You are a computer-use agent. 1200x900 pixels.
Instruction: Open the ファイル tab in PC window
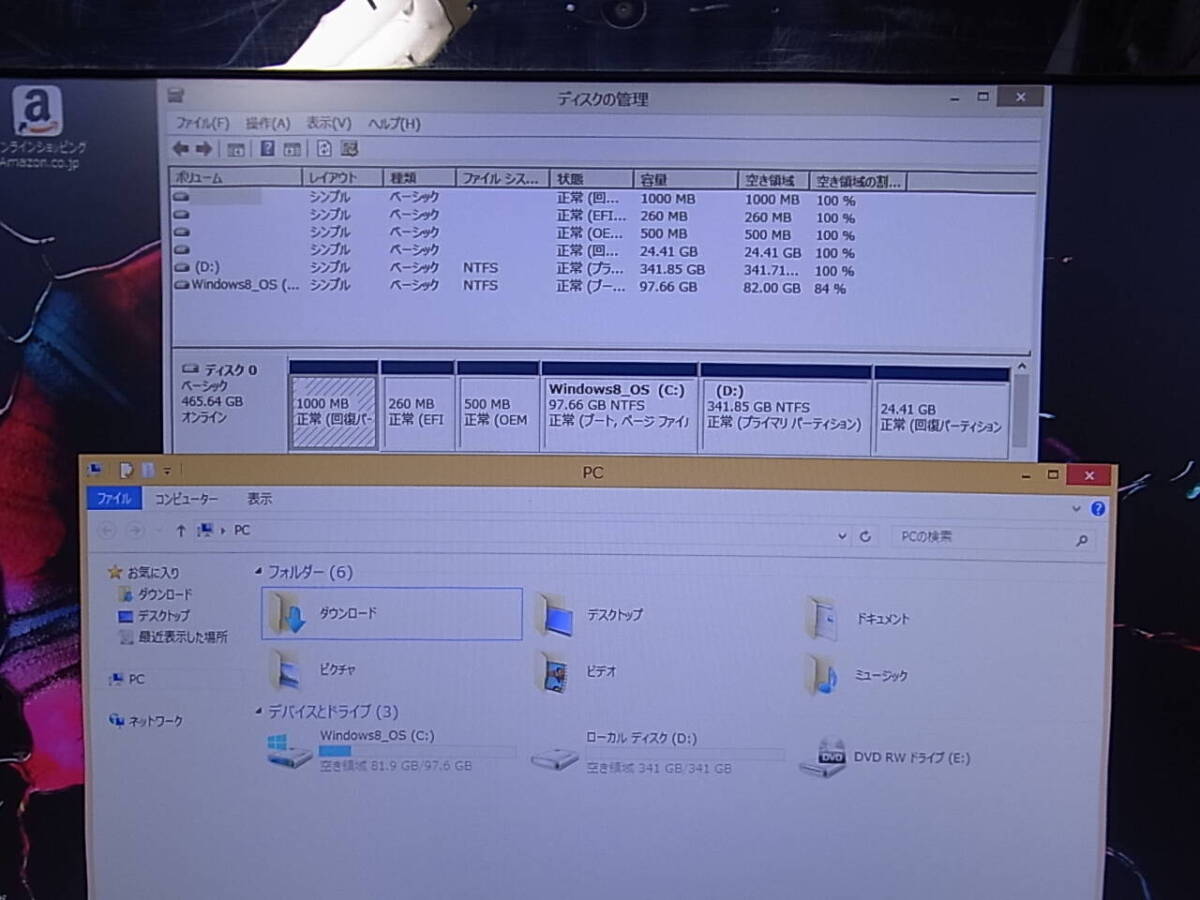(114, 498)
